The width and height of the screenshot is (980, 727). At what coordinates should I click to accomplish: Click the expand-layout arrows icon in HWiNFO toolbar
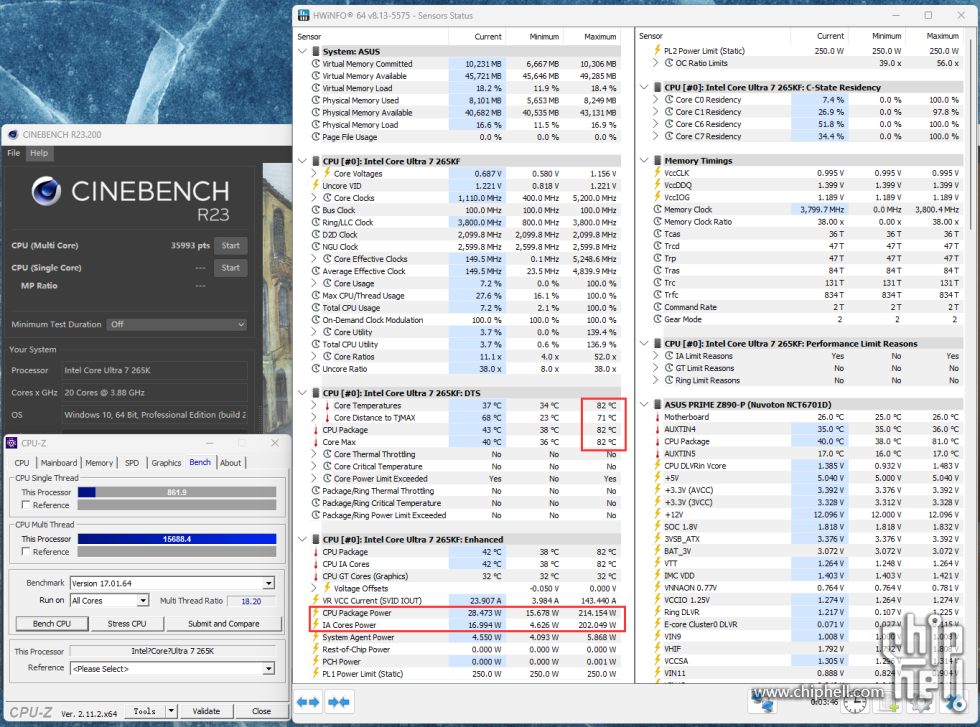click(308, 701)
